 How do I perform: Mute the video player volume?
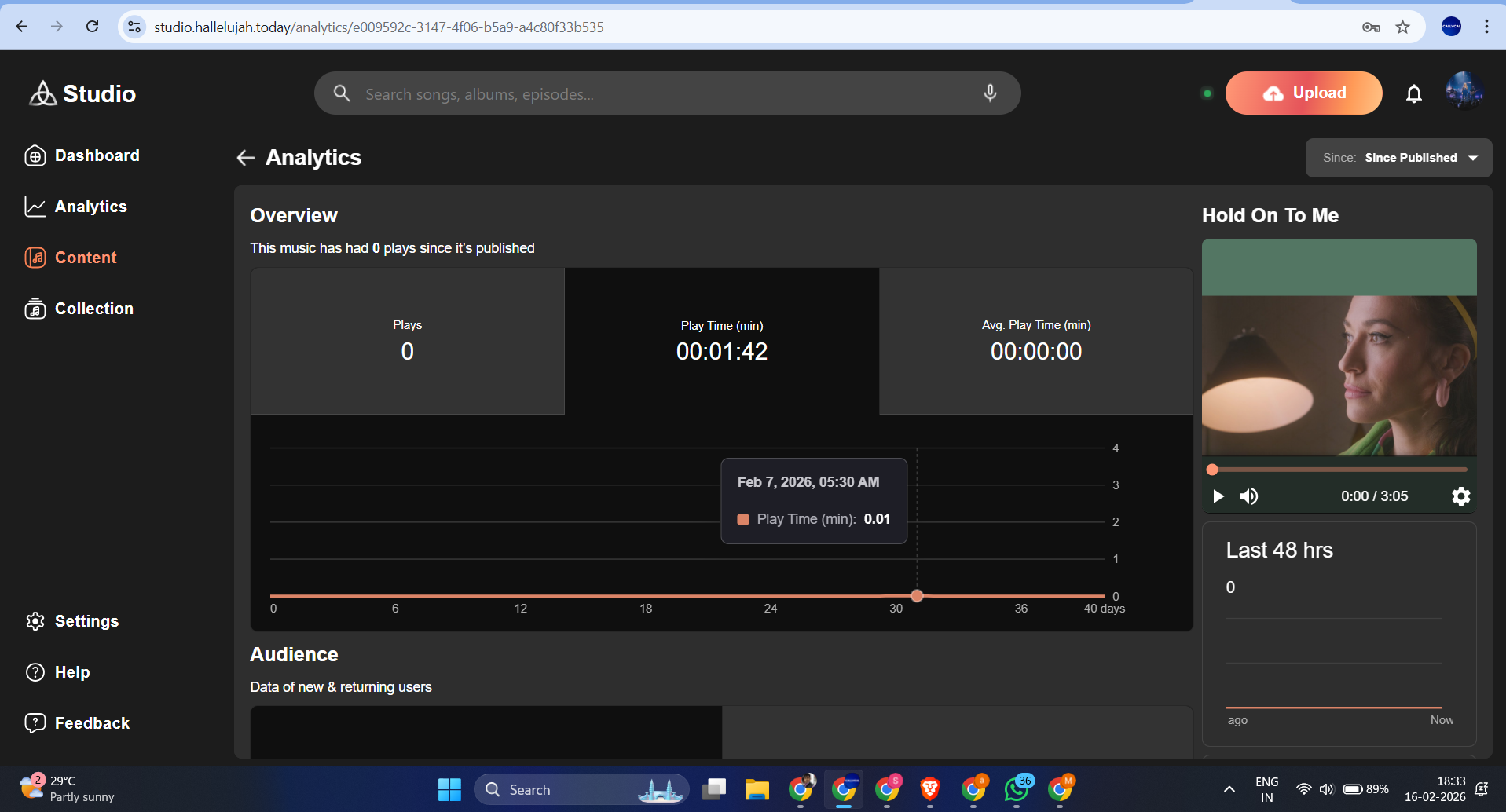pyautogui.click(x=1248, y=496)
